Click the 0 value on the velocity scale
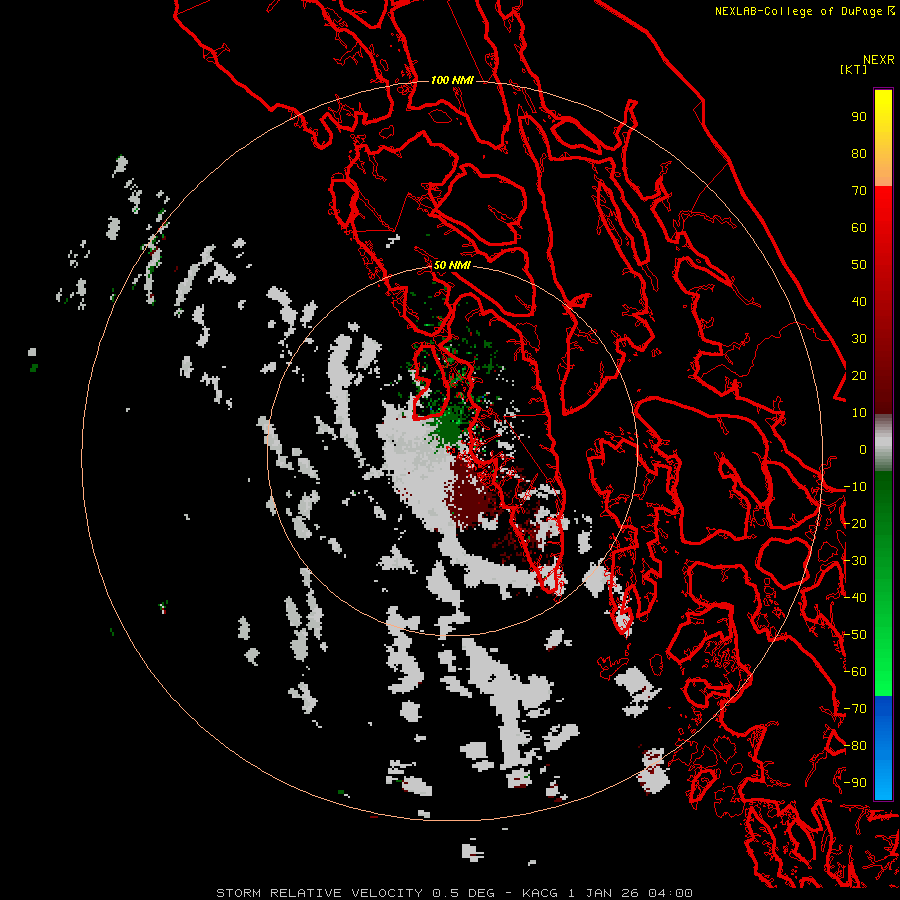This screenshot has width=900, height=900. pos(863,450)
